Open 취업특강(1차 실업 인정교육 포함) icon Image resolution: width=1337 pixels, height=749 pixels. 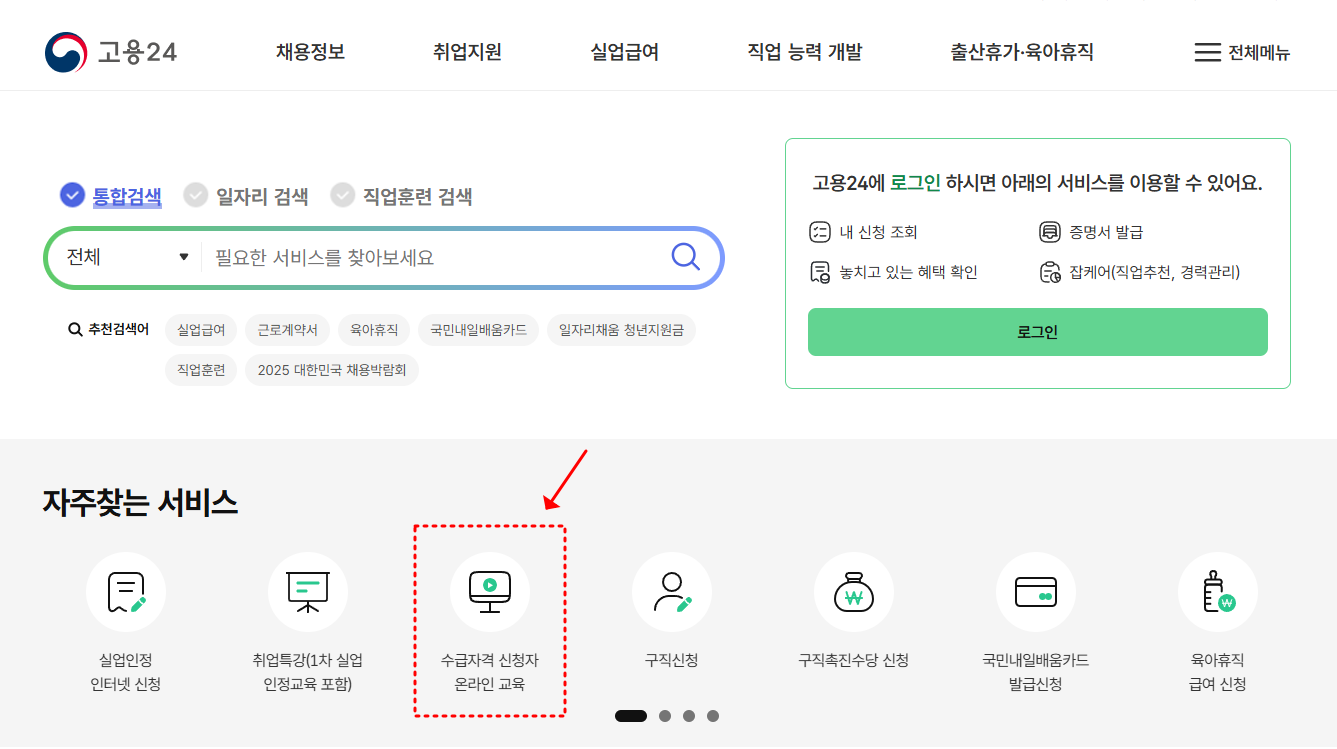coord(307,591)
